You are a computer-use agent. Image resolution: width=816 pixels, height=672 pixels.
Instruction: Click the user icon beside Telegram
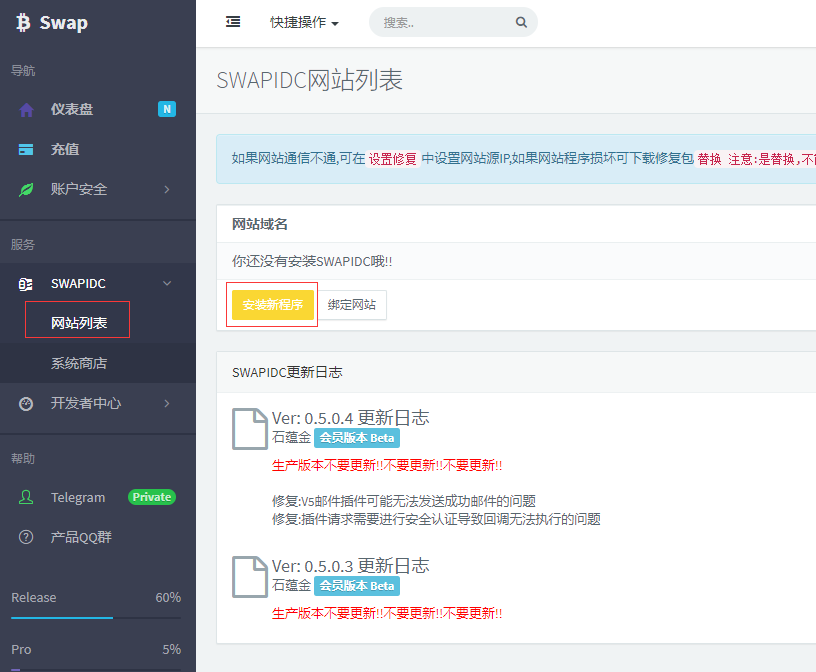(26, 497)
